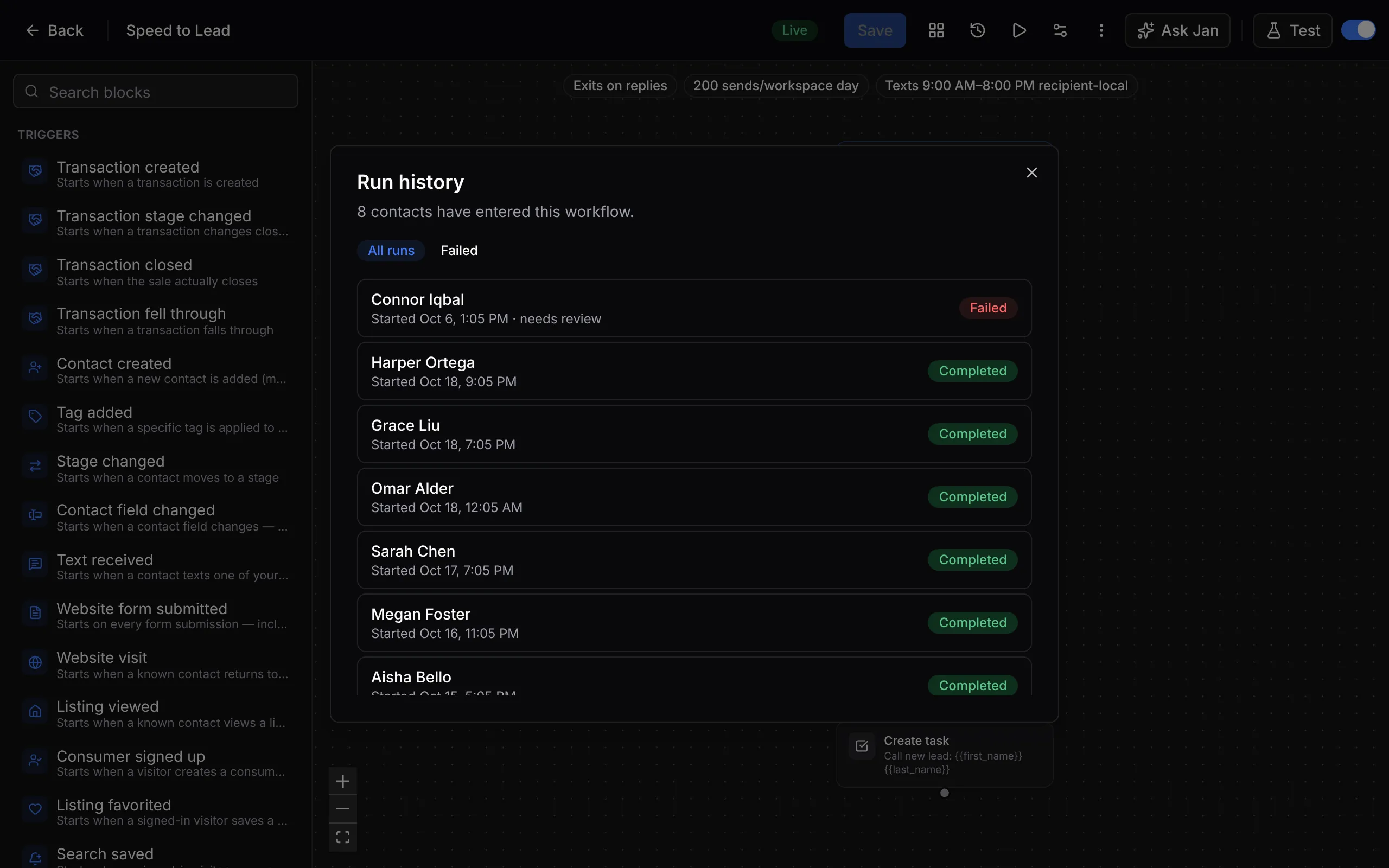Select Transaction closed trigger icon

click(35, 269)
